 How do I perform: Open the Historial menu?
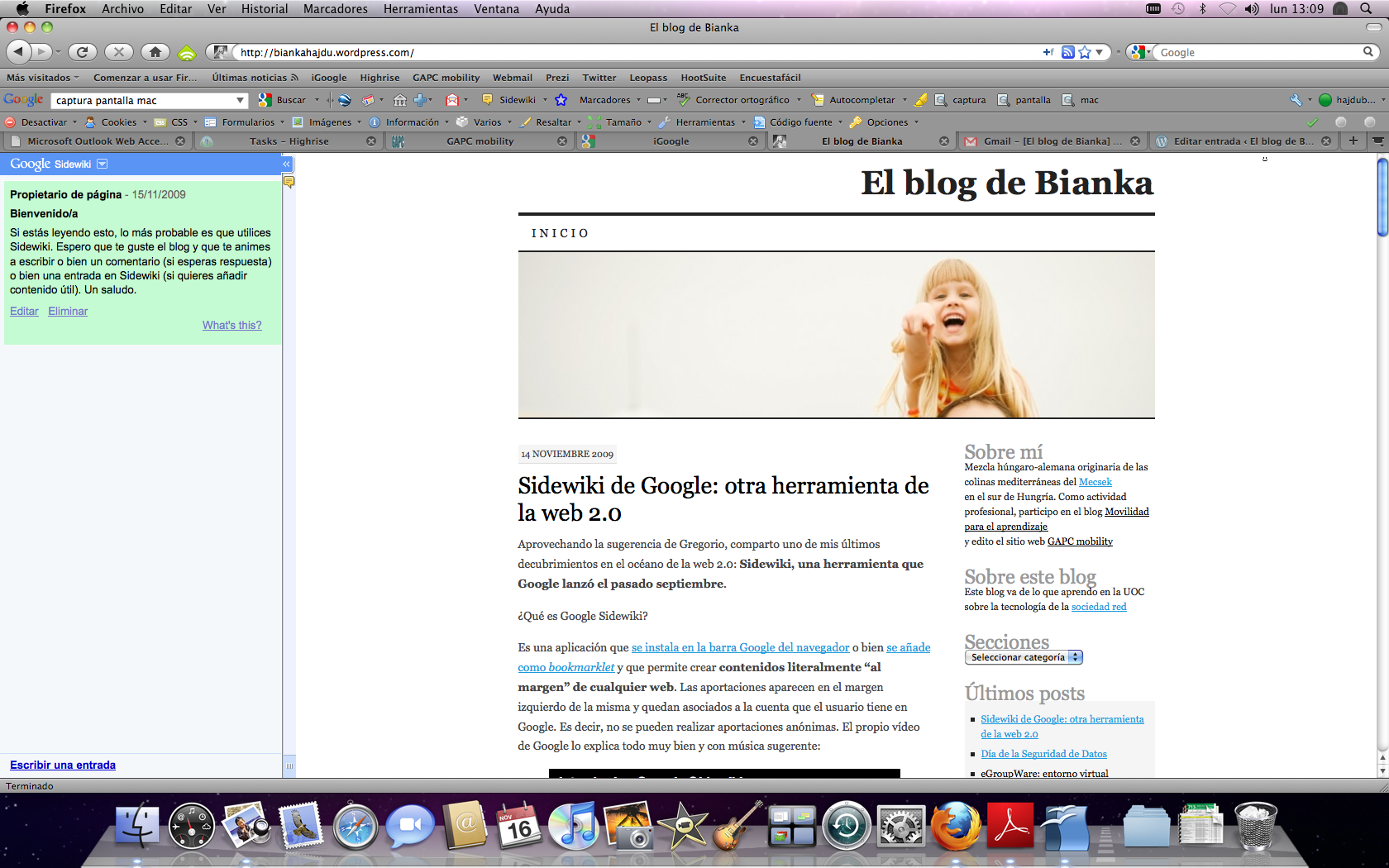[265, 8]
